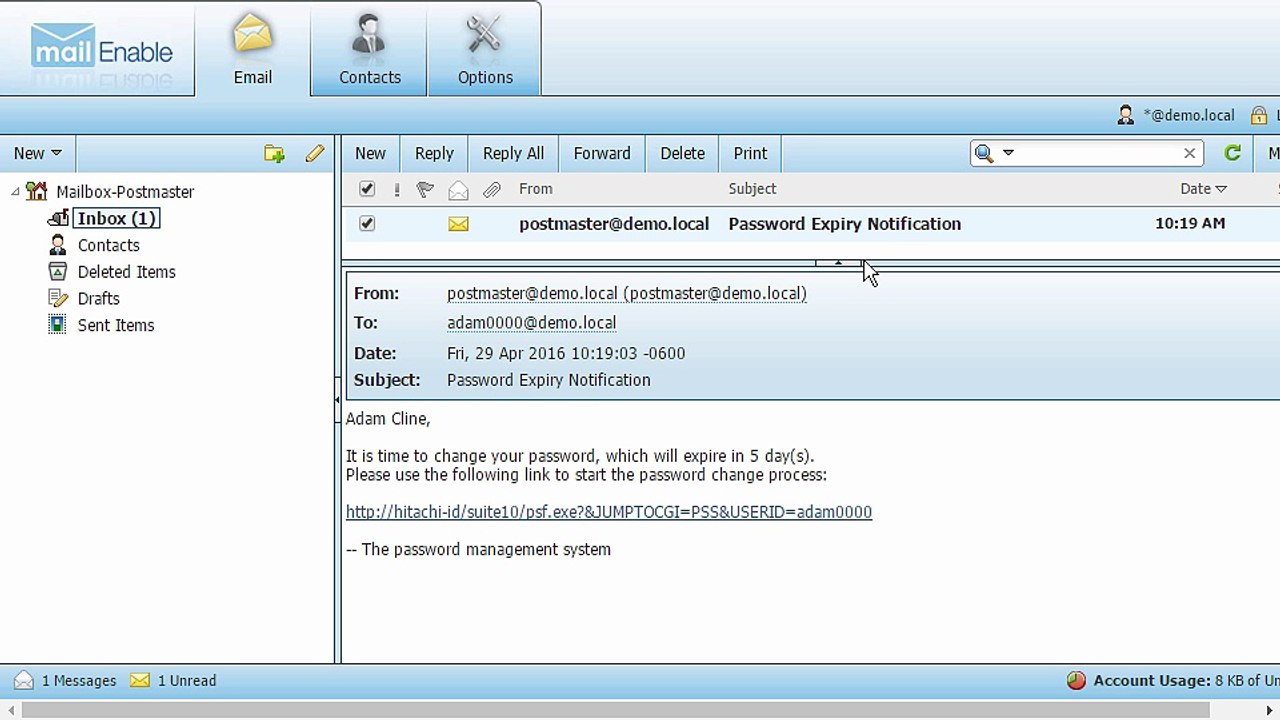Click the Account Usage status text
The image size is (1280, 720).
pyautogui.click(x=1186, y=681)
